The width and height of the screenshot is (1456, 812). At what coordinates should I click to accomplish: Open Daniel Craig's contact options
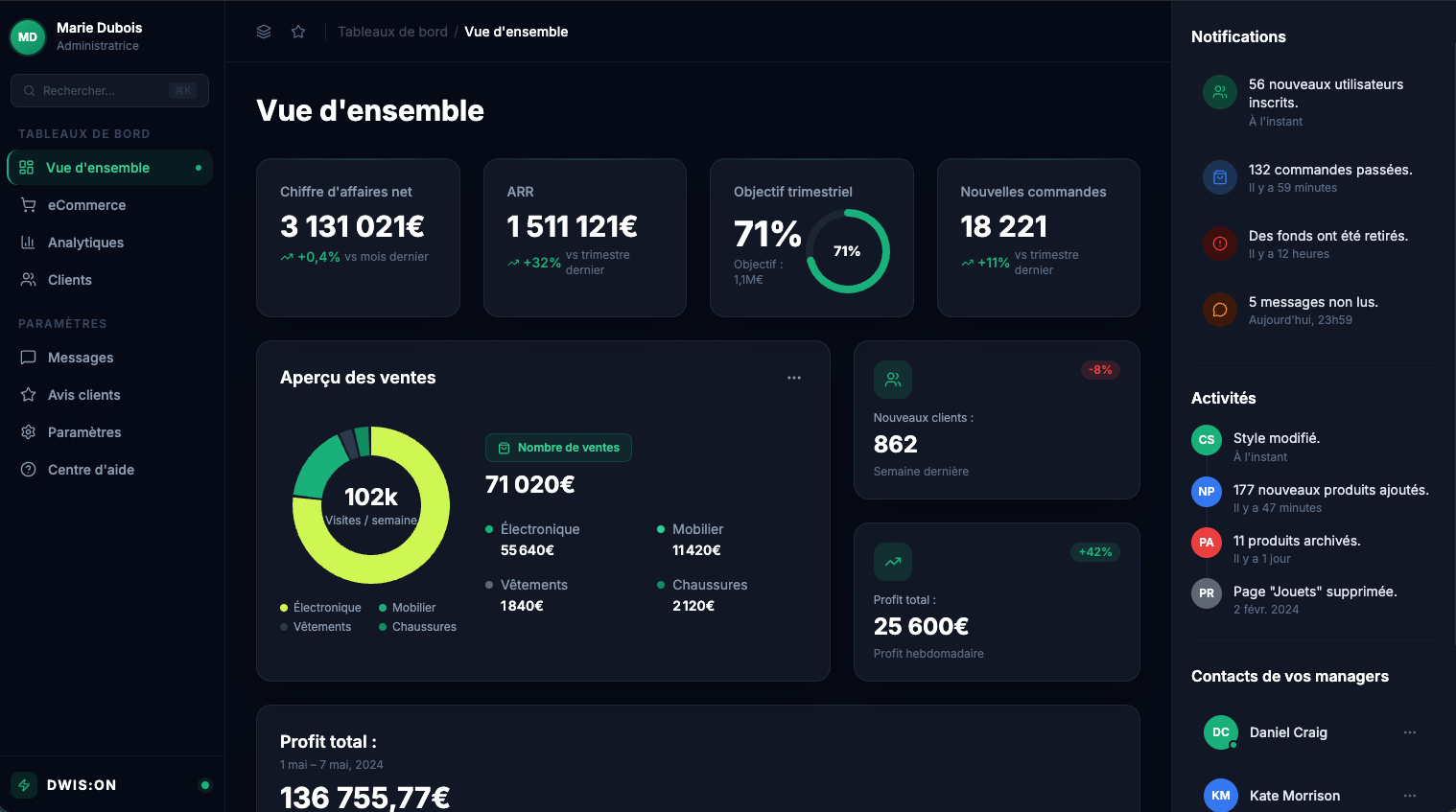(1409, 731)
